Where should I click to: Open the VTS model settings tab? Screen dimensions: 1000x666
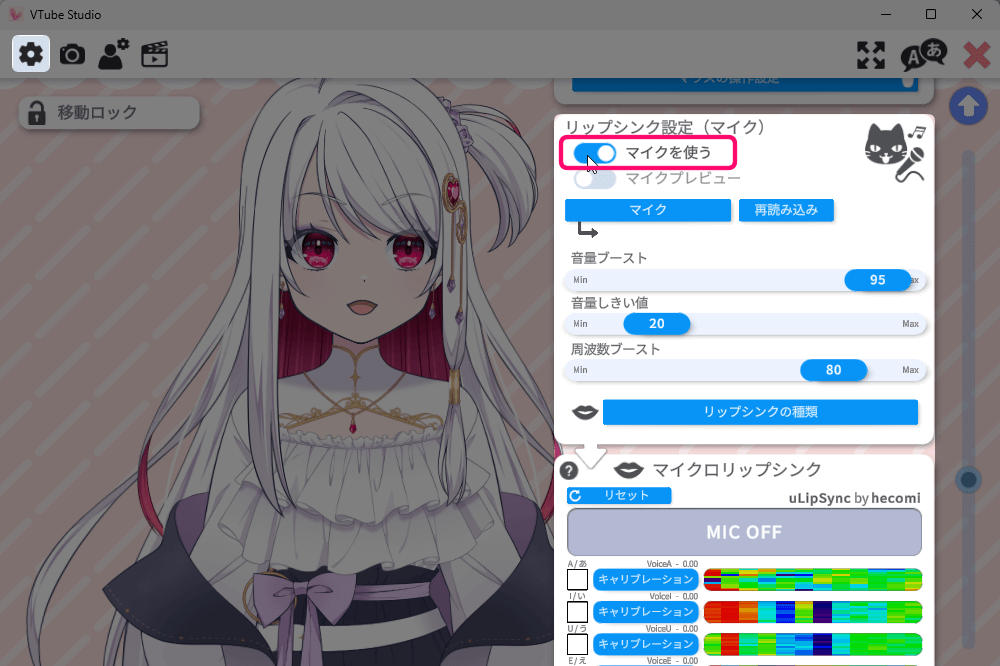pyautogui.click(x=113, y=54)
